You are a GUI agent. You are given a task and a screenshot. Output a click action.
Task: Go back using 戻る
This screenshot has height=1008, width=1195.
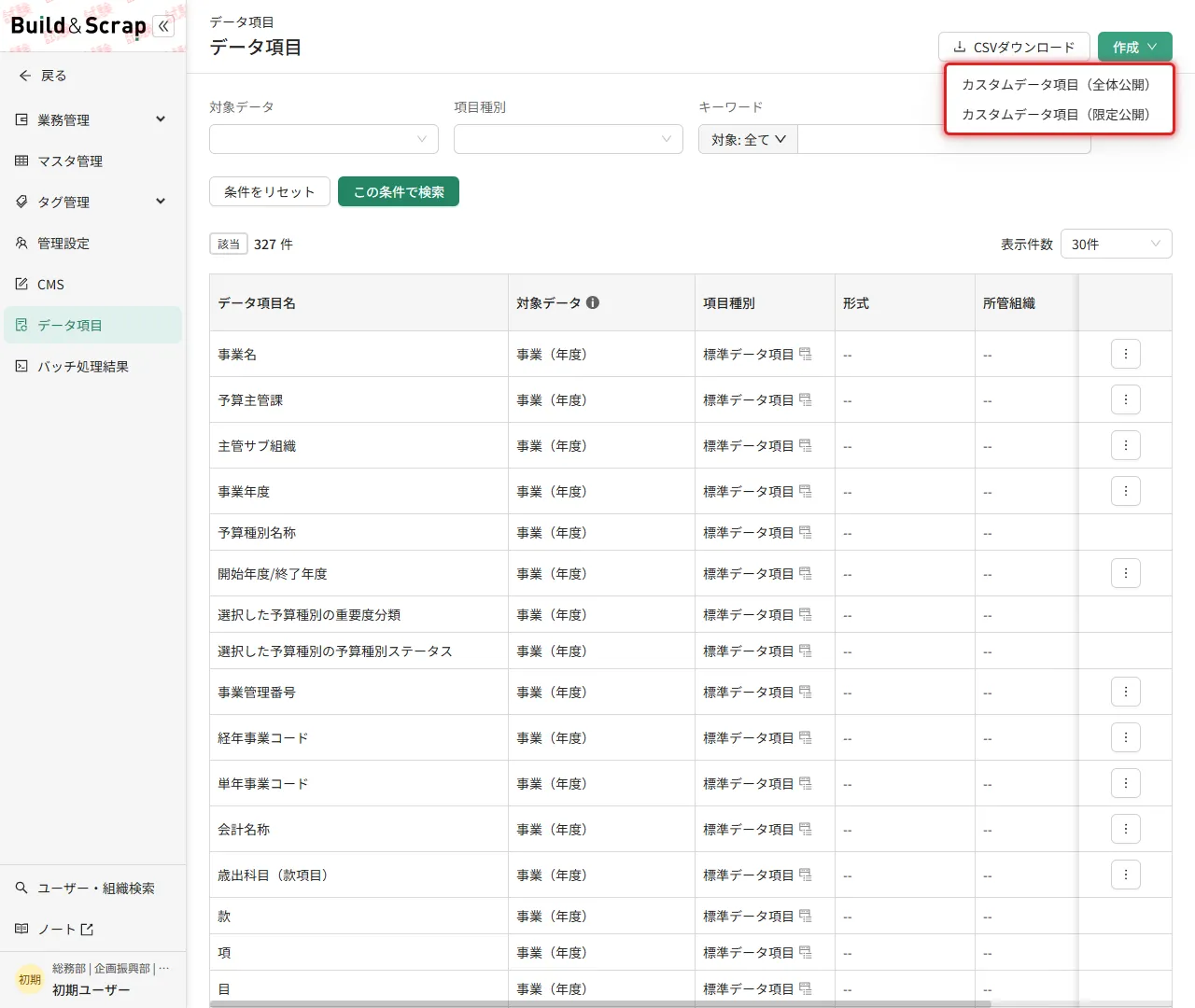pyautogui.click(x=43, y=76)
